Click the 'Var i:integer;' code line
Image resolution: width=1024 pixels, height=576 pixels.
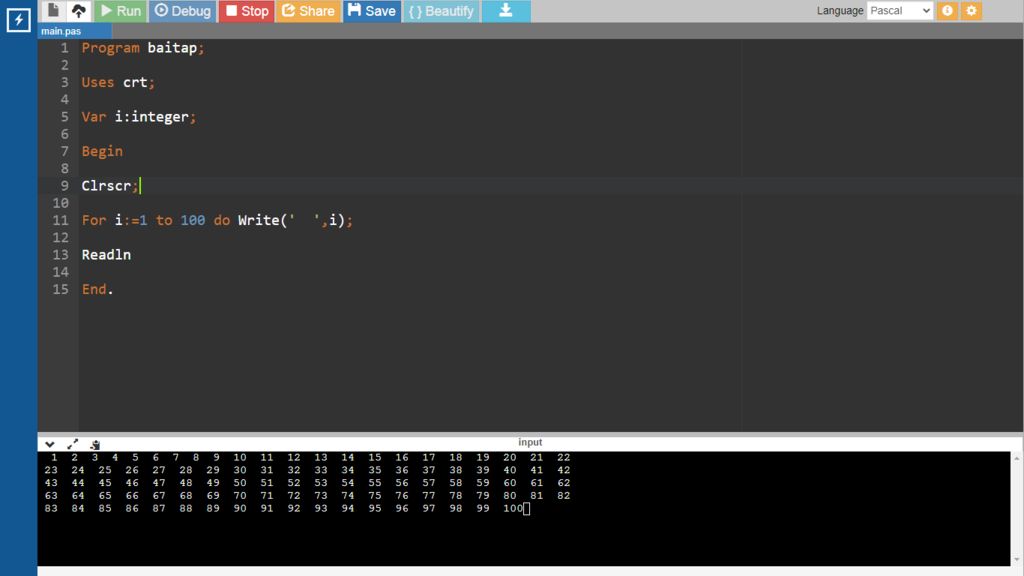[x=138, y=117]
